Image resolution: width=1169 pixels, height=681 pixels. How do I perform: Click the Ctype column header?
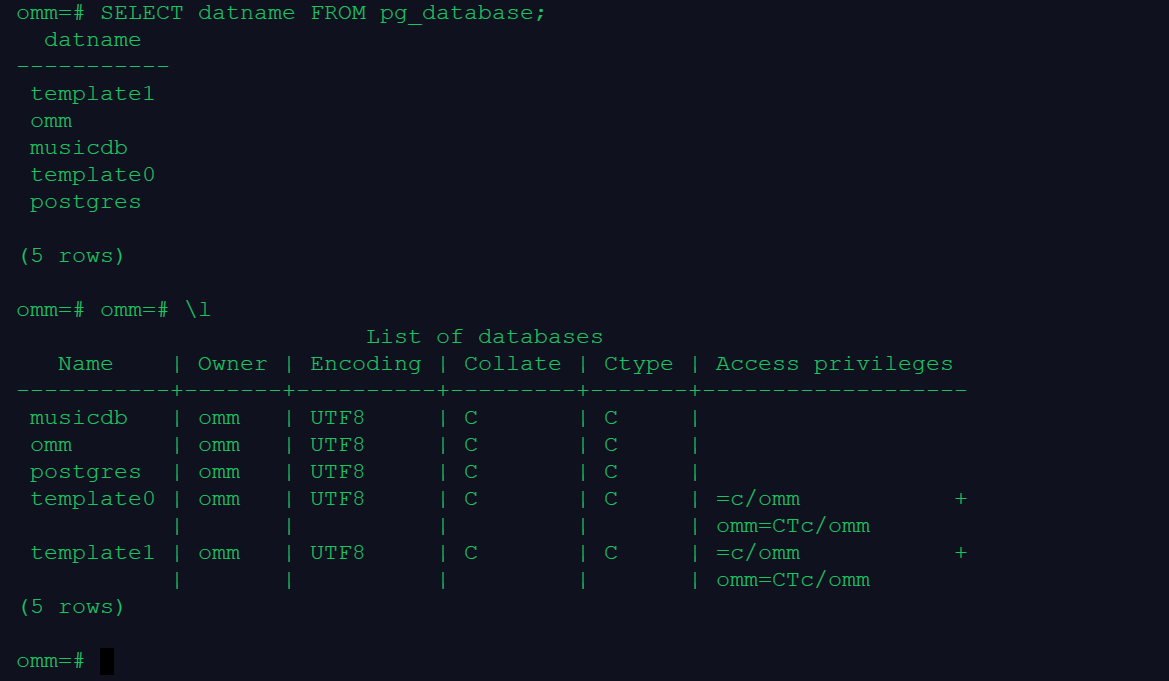click(638, 364)
